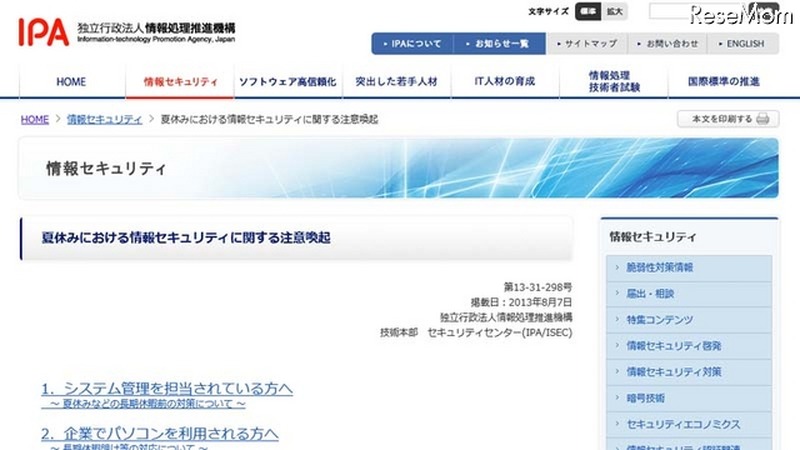Screen dimensions: 800x450
Task: Select the HOME navigation tab
Action: [x=71, y=82]
